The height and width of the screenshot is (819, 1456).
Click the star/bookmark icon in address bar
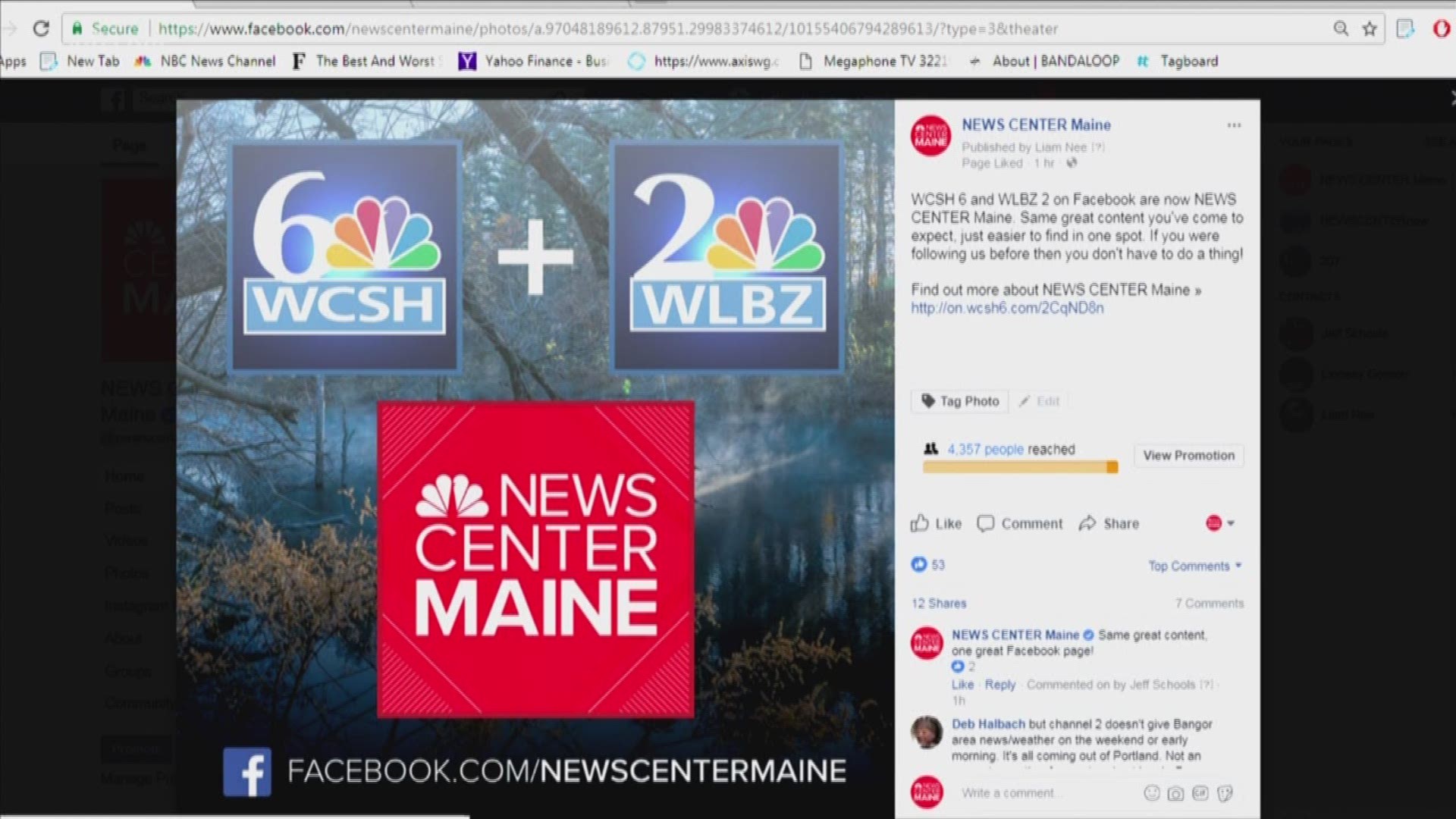click(1372, 28)
